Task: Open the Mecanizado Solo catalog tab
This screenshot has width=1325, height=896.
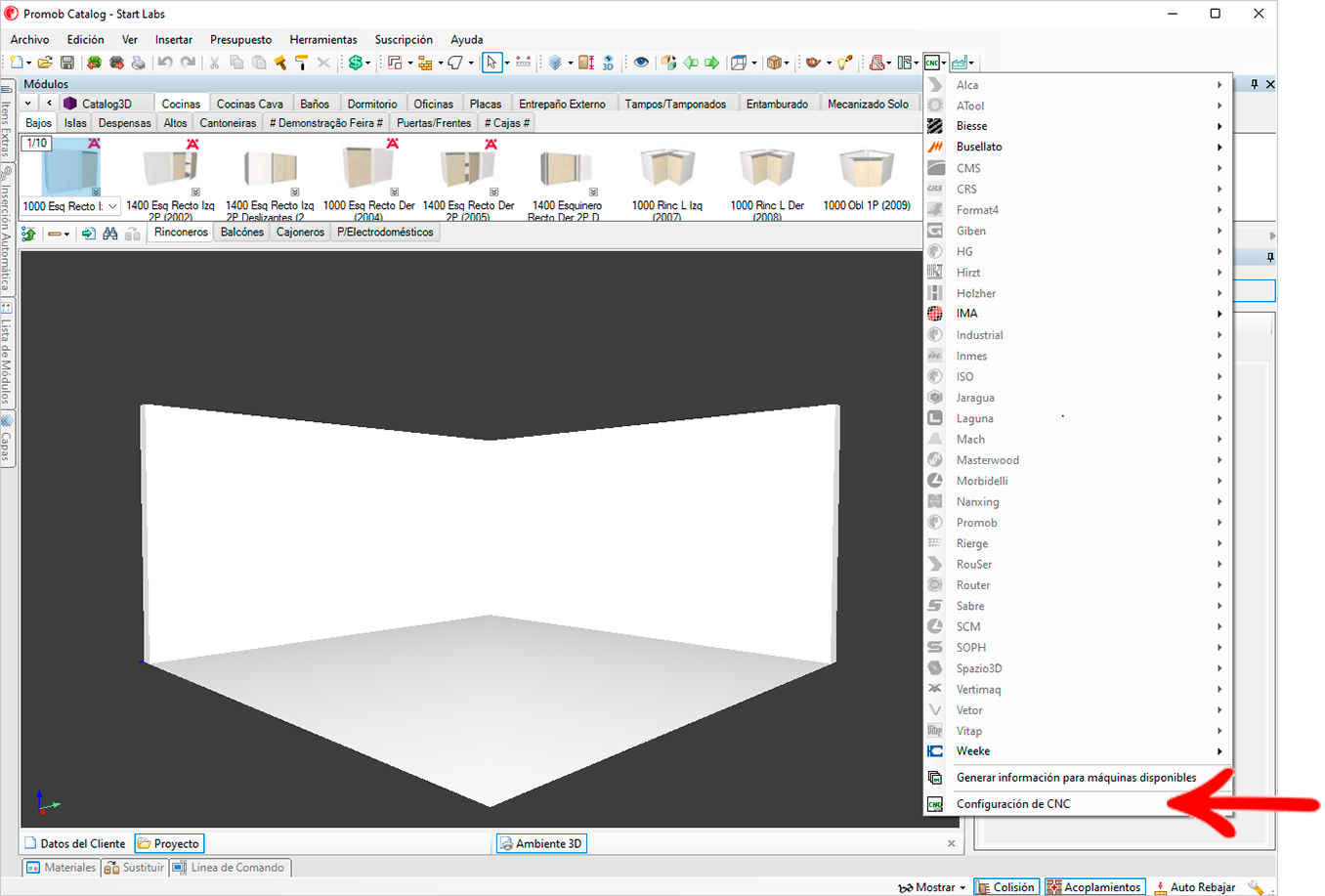Action: pyautogui.click(x=868, y=104)
